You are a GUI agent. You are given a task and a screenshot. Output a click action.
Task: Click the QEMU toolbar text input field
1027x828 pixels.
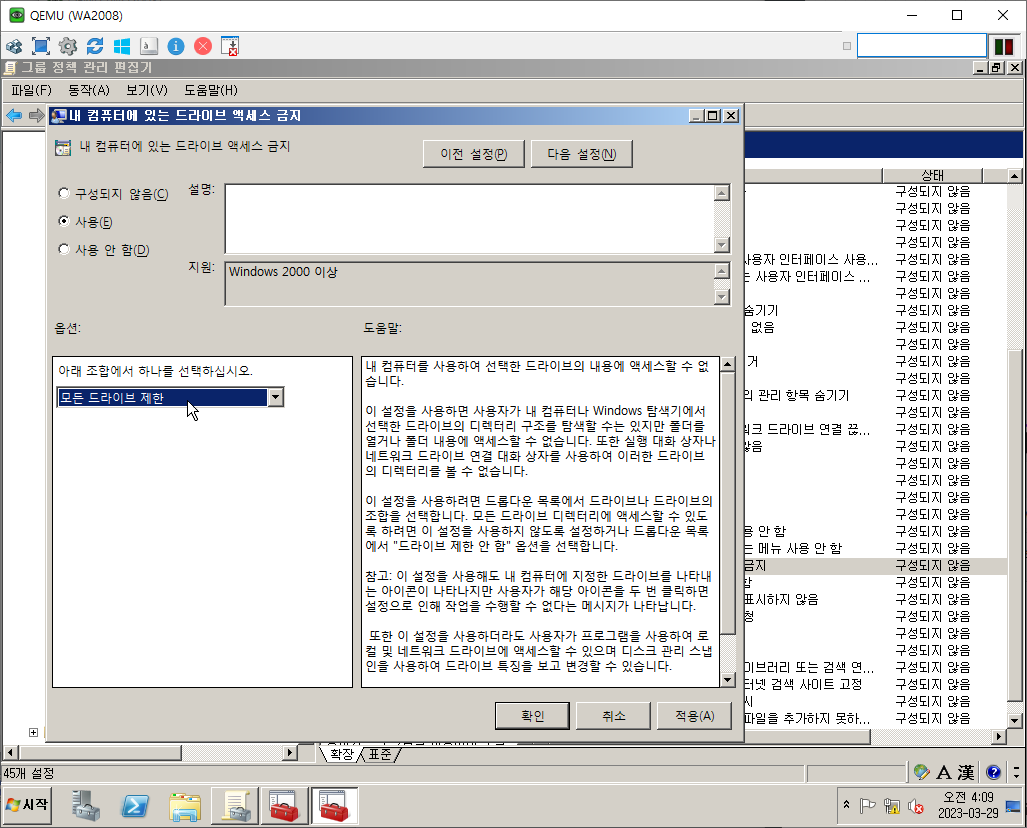click(x=922, y=46)
